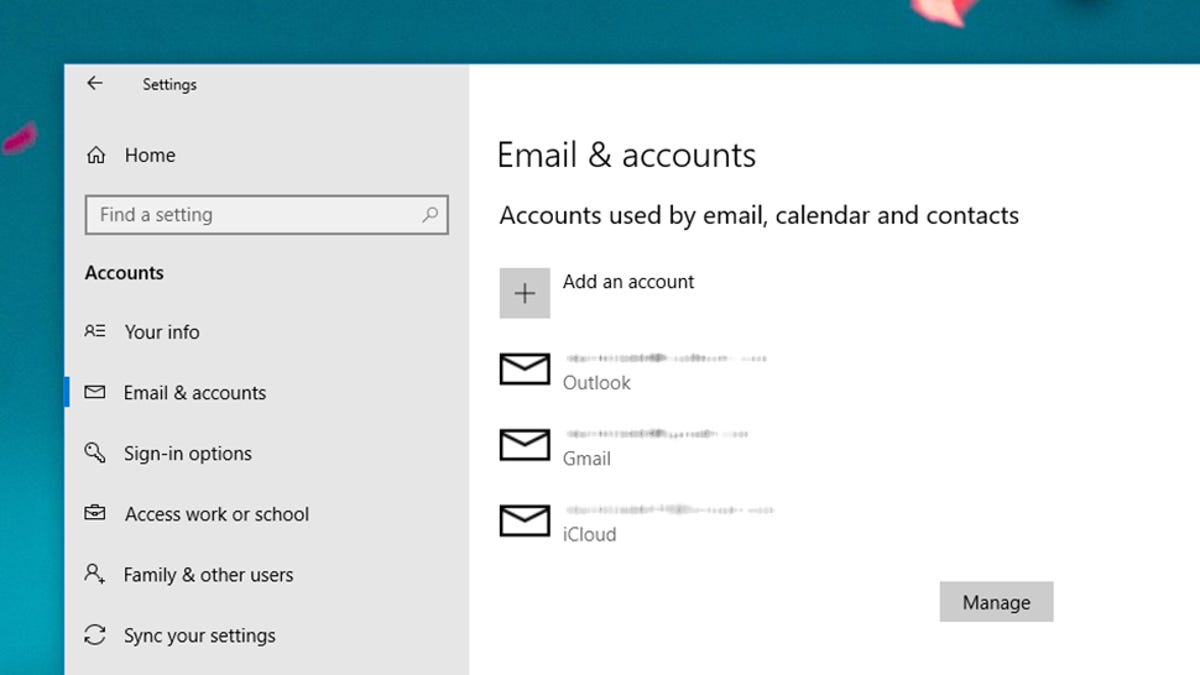
Task: Open the Your info section
Action: [162, 332]
